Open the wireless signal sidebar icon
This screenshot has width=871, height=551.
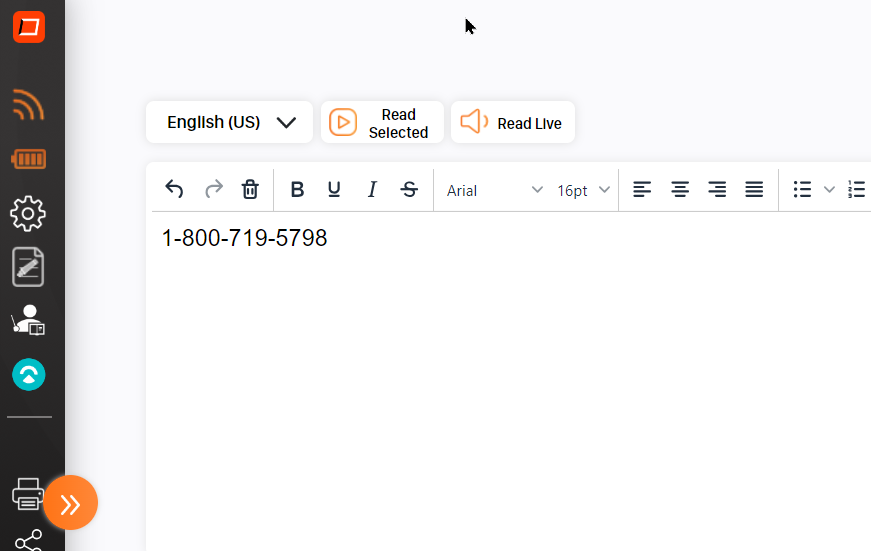[28, 104]
